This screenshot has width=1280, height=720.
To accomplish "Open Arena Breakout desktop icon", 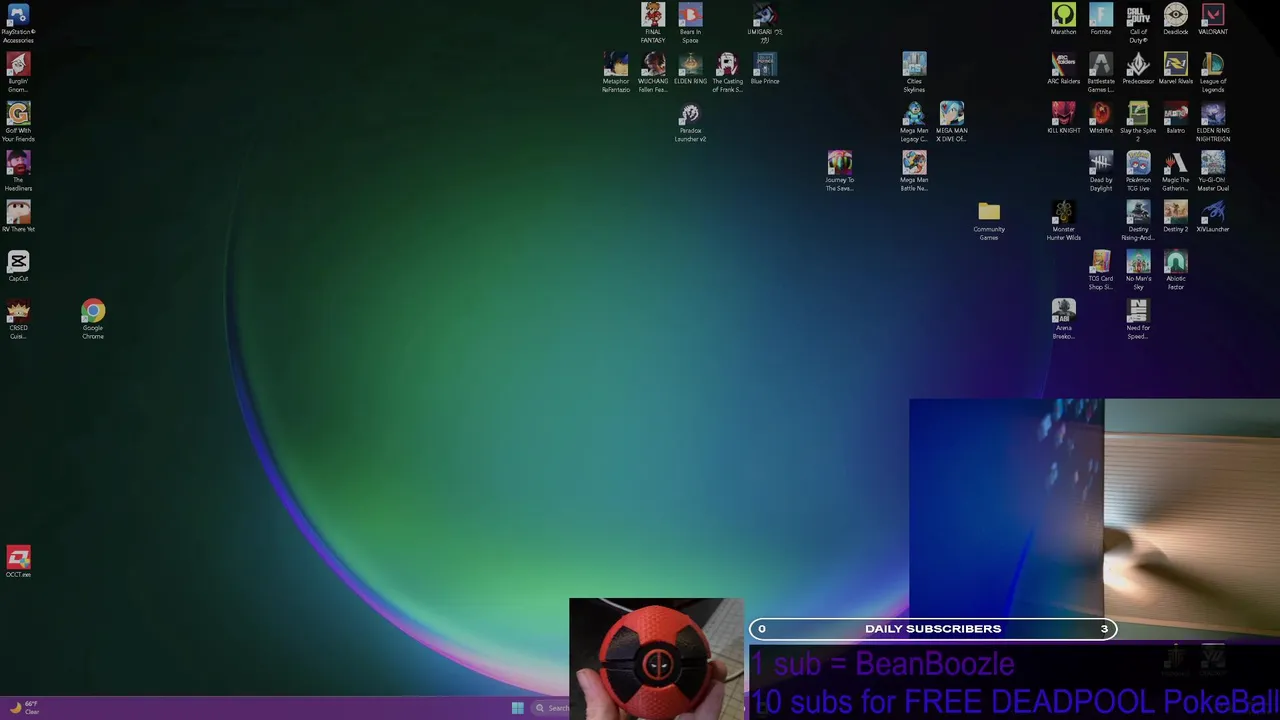I will [1064, 319].
